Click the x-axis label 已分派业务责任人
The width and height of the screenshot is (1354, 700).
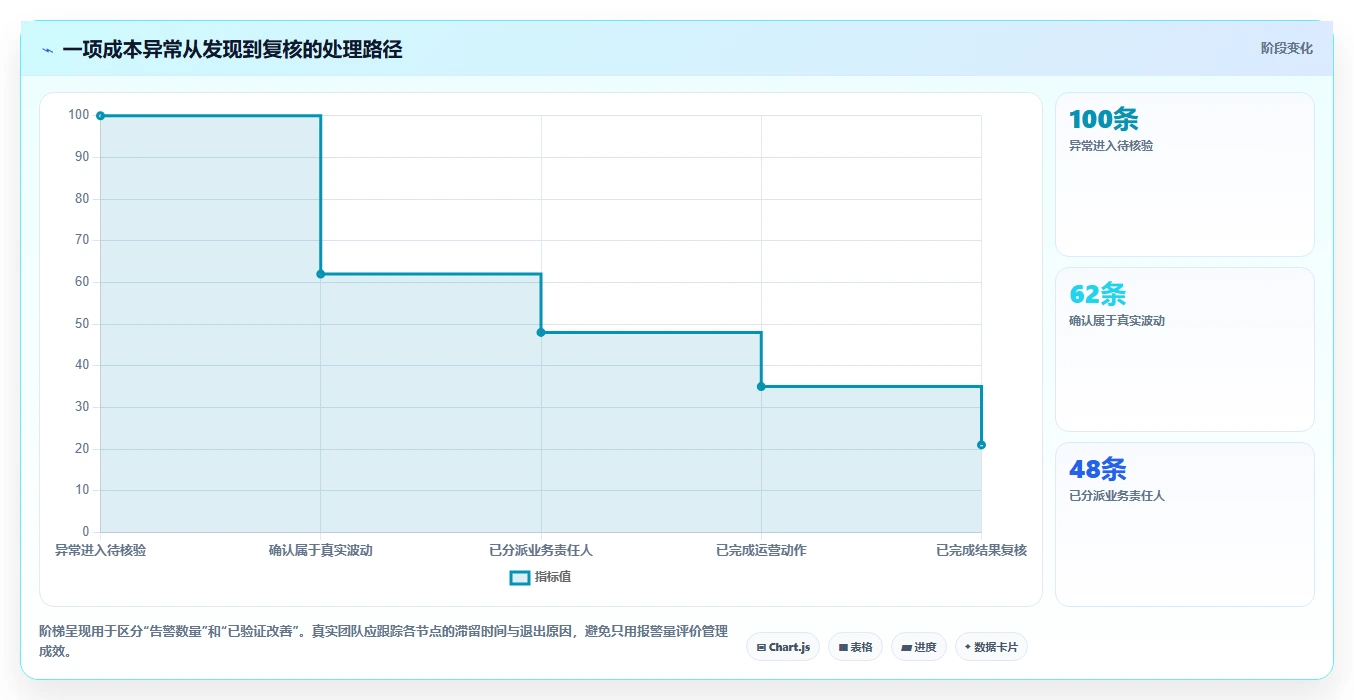541,550
